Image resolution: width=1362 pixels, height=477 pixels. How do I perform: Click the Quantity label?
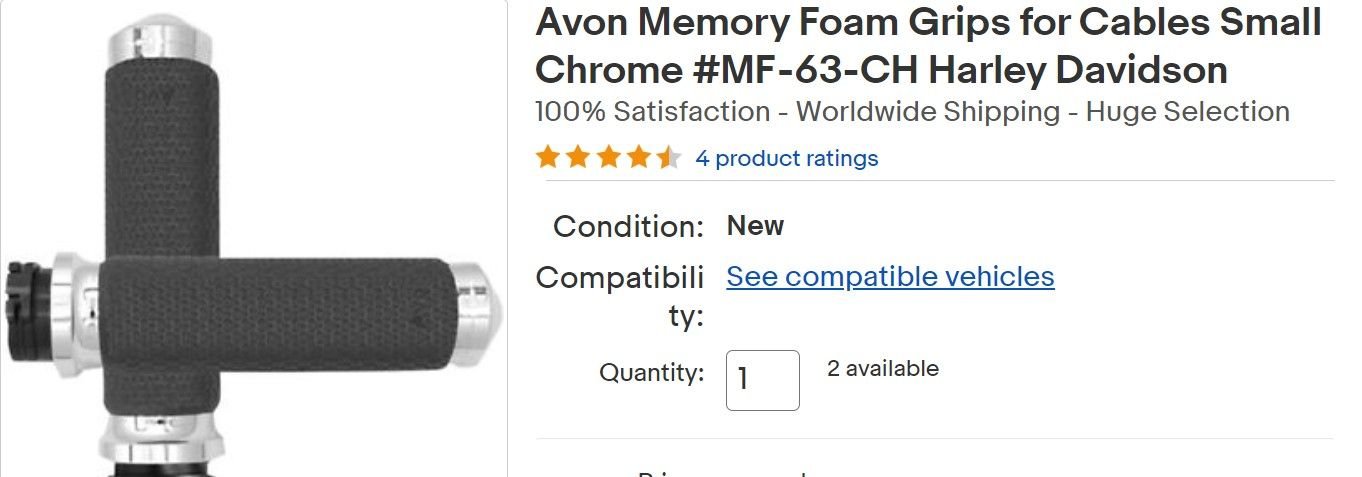pos(651,373)
